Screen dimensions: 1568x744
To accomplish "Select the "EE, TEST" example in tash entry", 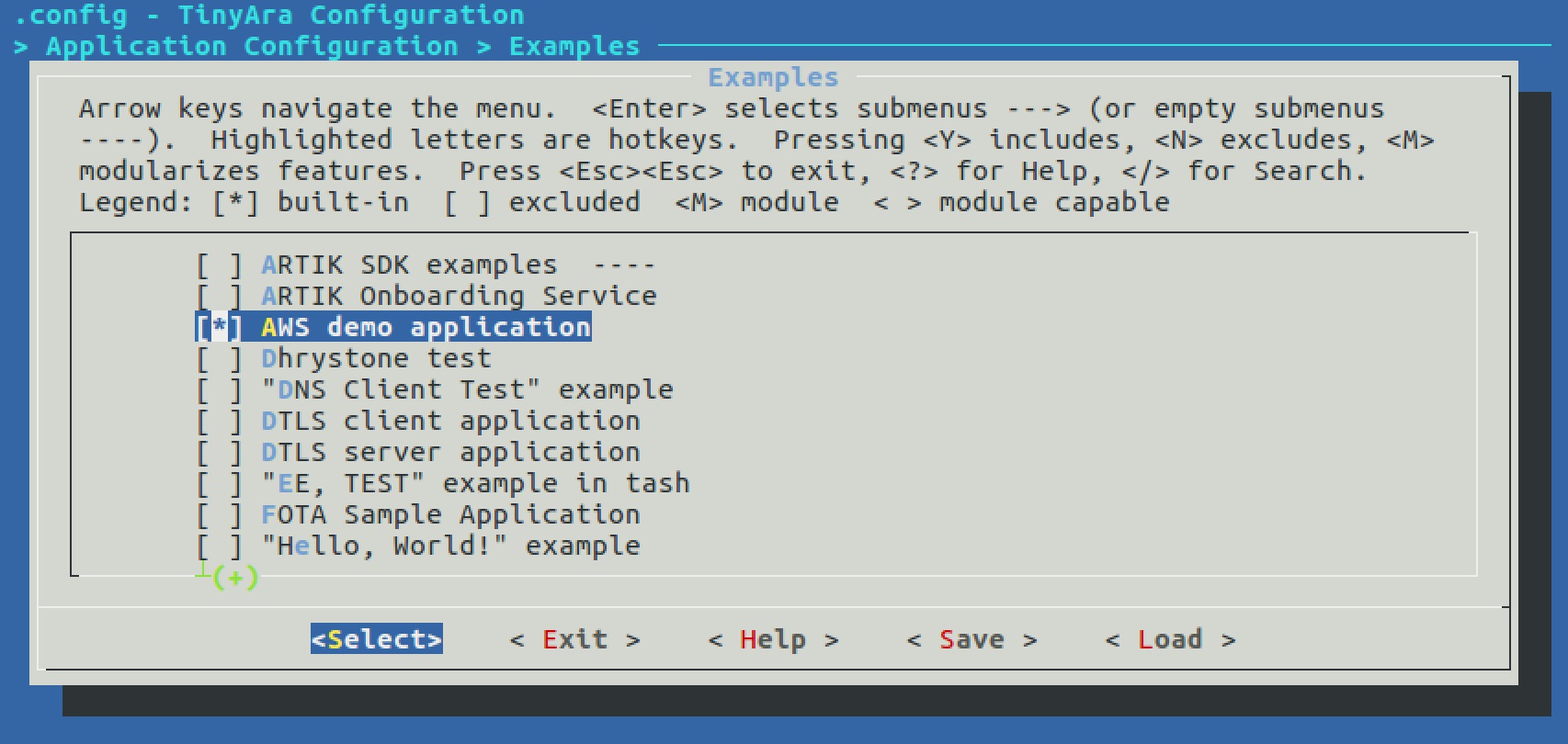I will pos(475,484).
